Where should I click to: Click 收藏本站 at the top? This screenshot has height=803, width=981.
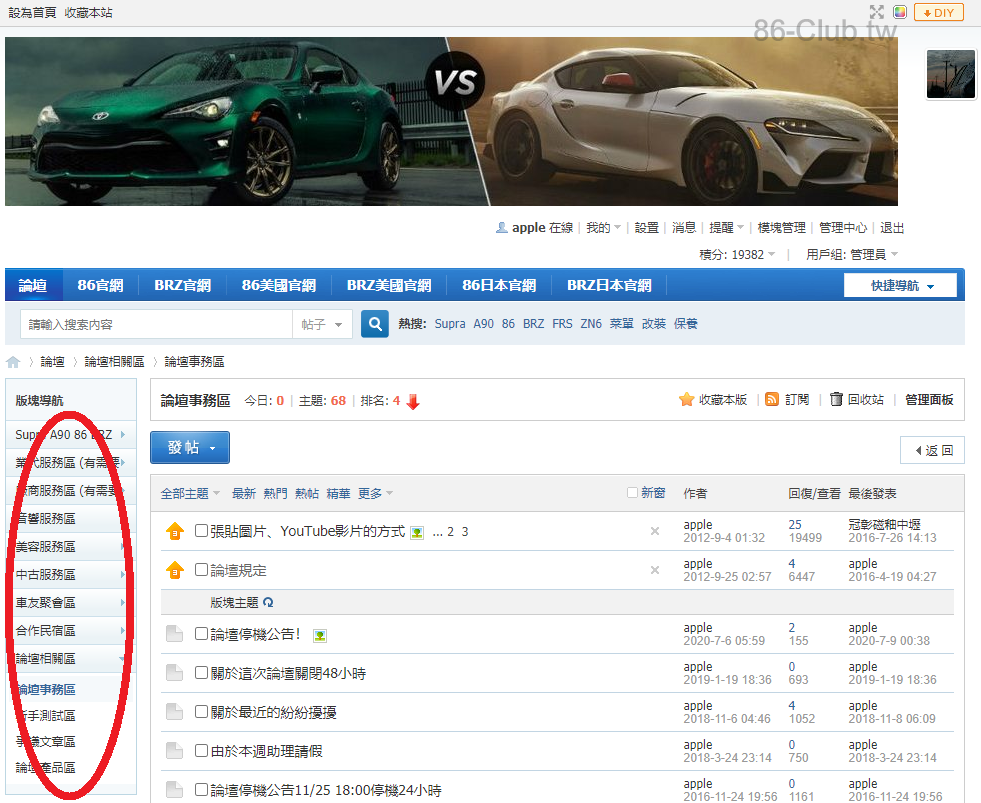tap(88, 13)
